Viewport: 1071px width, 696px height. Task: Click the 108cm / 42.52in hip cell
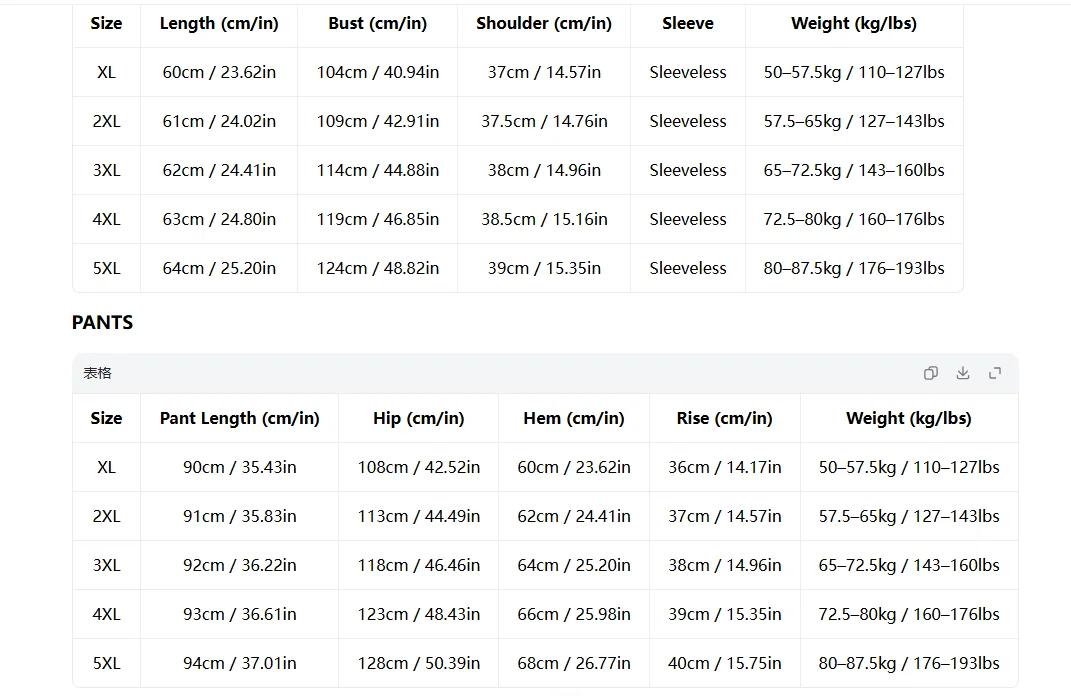tap(419, 467)
